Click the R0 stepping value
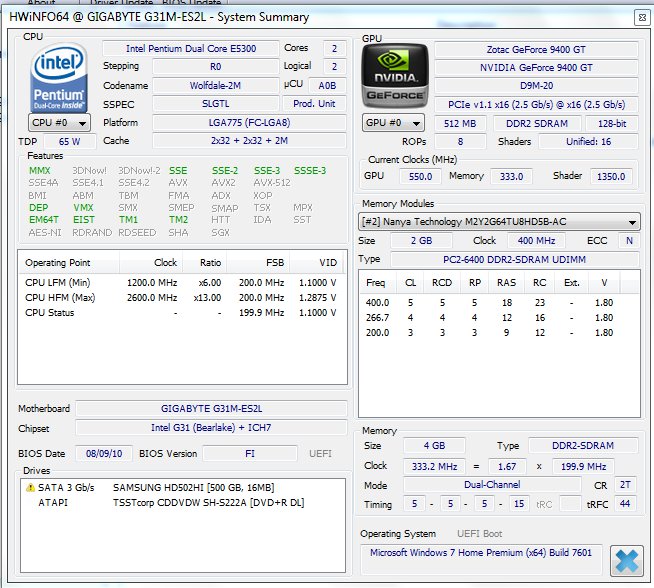 pos(216,66)
